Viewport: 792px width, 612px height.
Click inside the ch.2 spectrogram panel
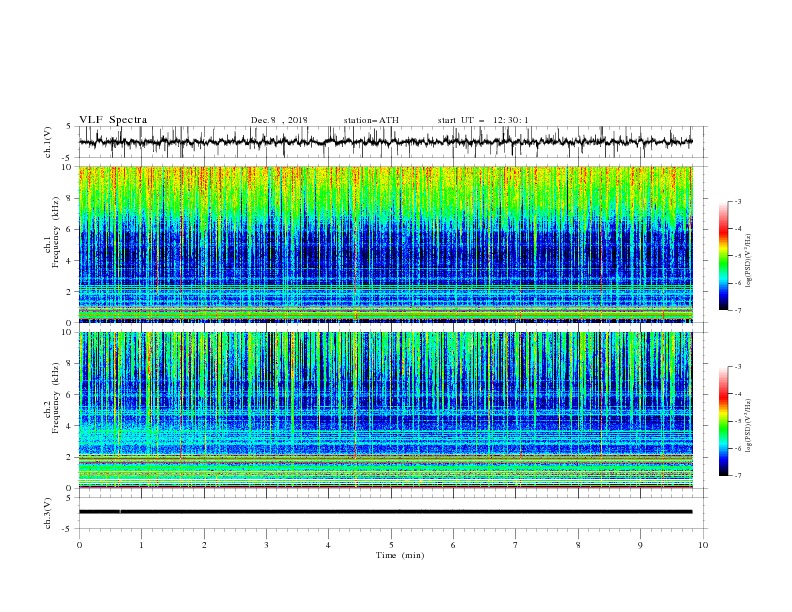(x=386, y=410)
